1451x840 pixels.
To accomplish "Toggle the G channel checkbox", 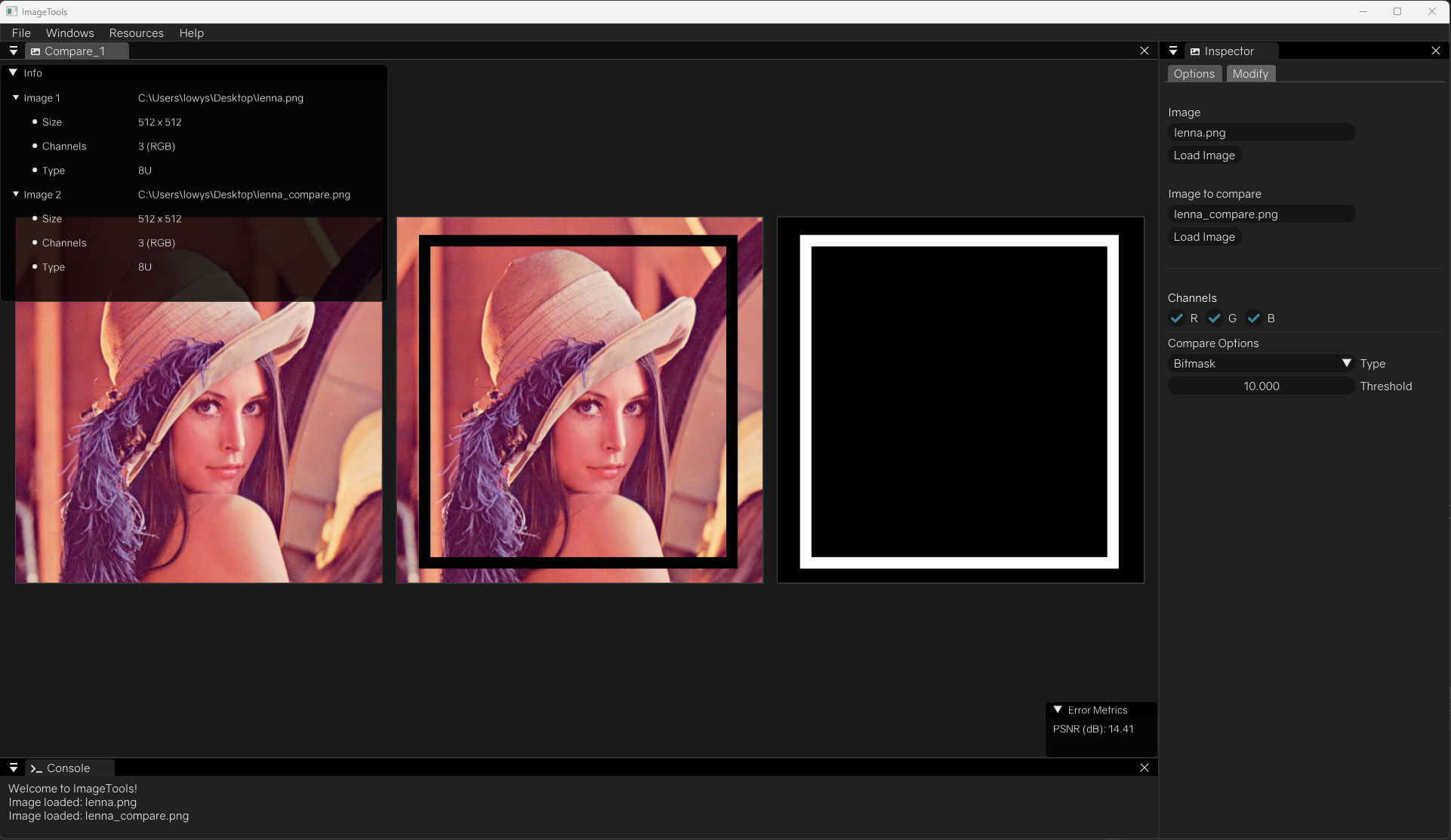I will 1215,318.
